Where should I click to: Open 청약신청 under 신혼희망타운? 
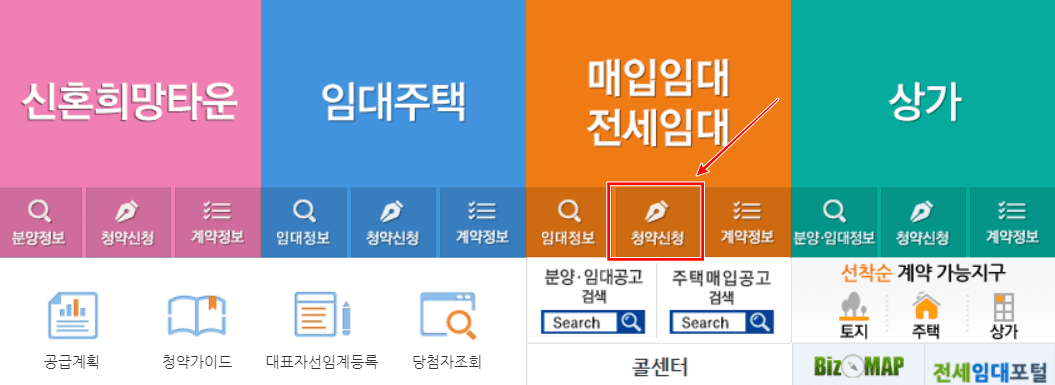tap(129, 222)
